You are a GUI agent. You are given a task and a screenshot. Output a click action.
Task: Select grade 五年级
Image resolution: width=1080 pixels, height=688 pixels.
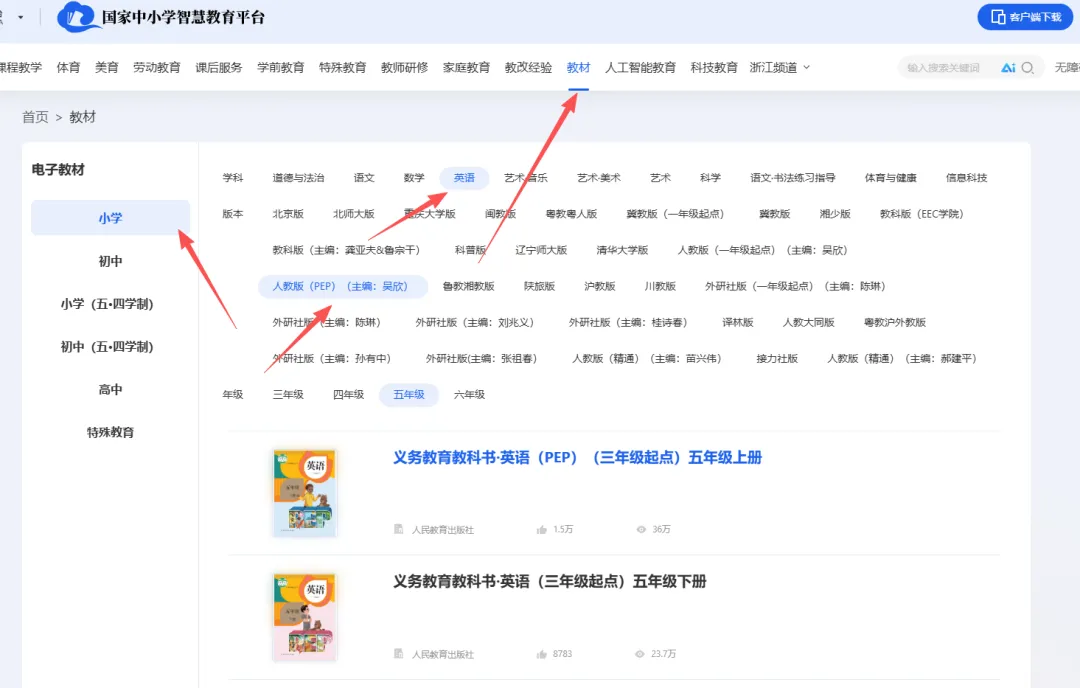(409, 395)
